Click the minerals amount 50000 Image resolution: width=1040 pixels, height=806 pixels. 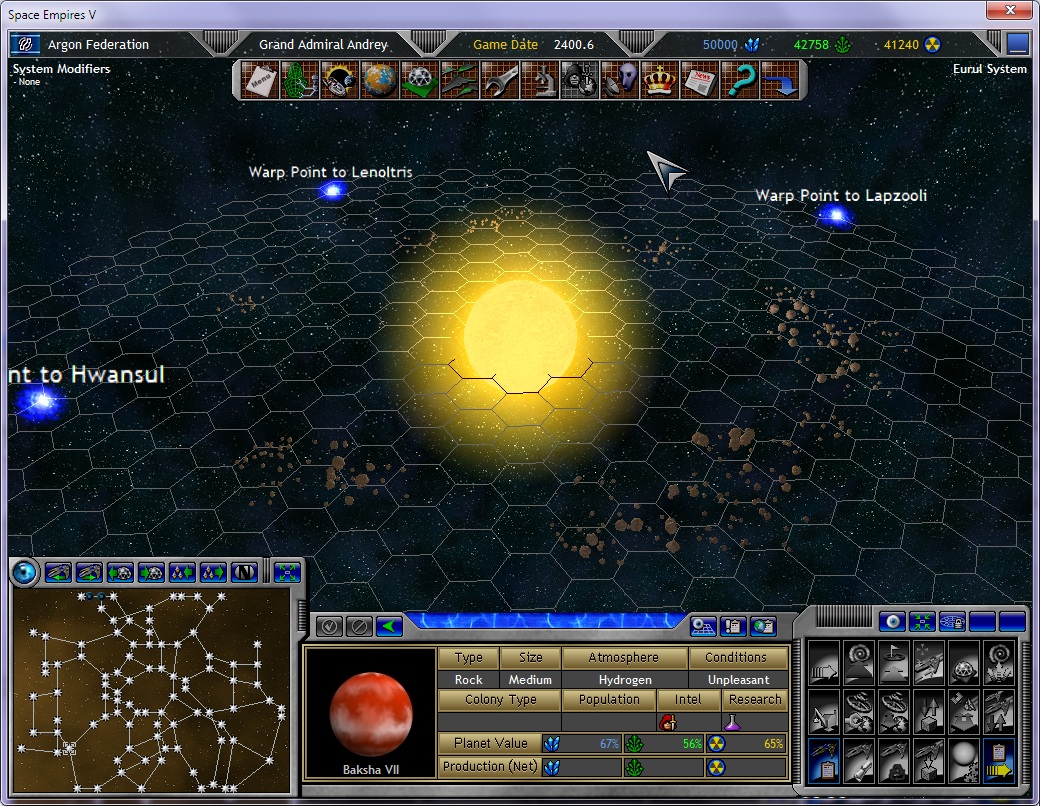pyautogui.click(x=720, y=44)
